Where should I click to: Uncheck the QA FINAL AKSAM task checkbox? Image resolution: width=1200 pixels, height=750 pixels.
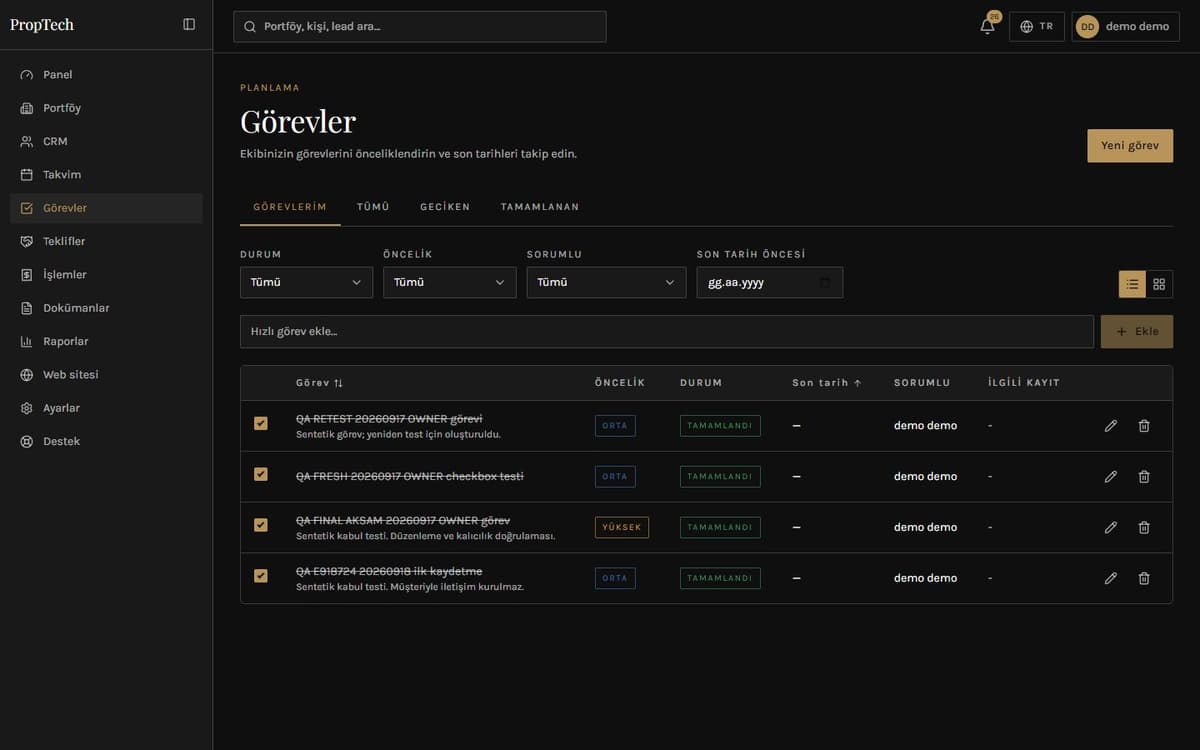point(261,525)
